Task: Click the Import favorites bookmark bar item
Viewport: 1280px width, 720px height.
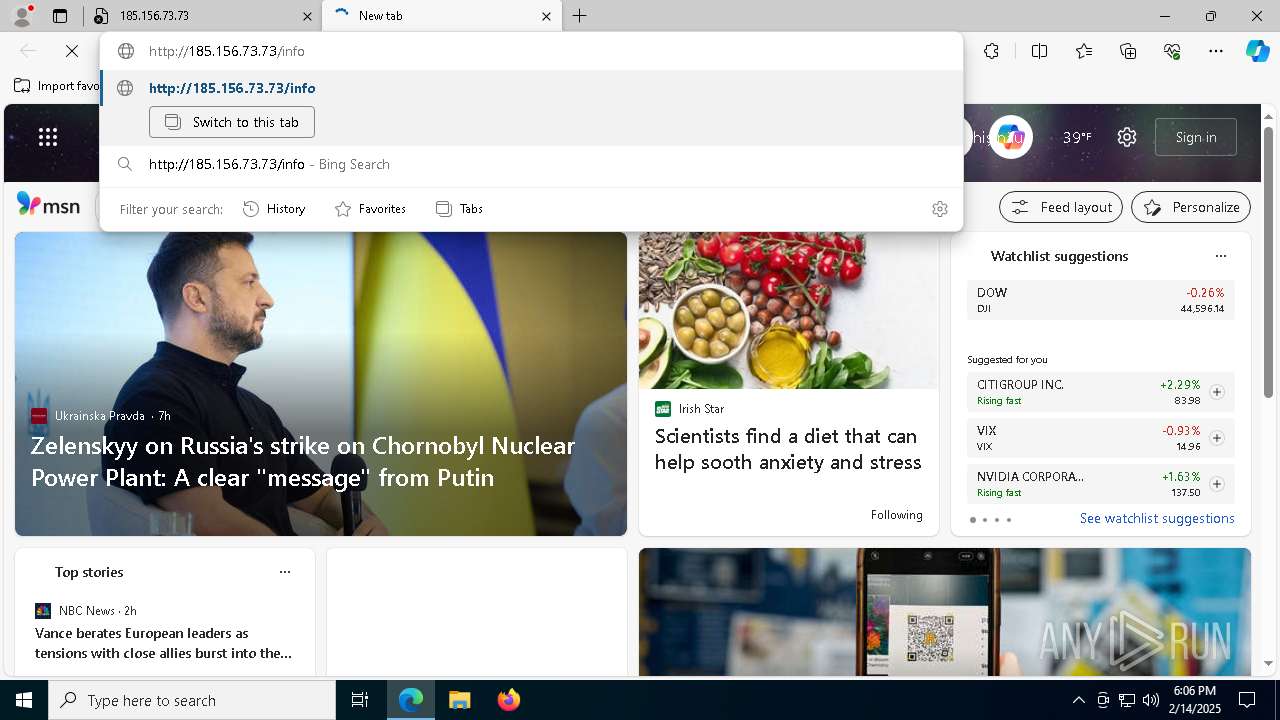Action: click(x=57, y=86)
